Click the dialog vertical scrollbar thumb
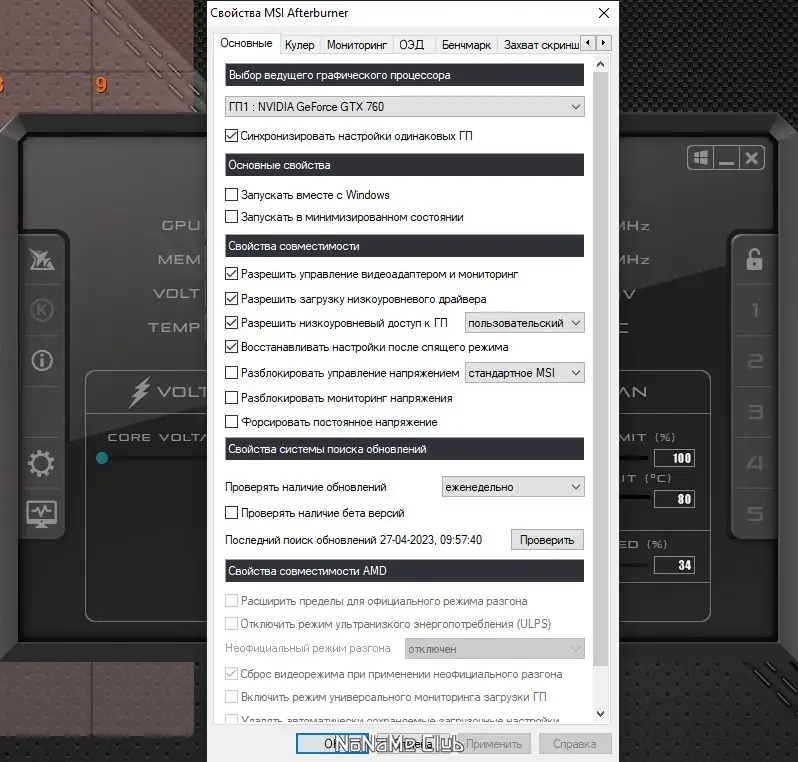 [x=601, y=369]
